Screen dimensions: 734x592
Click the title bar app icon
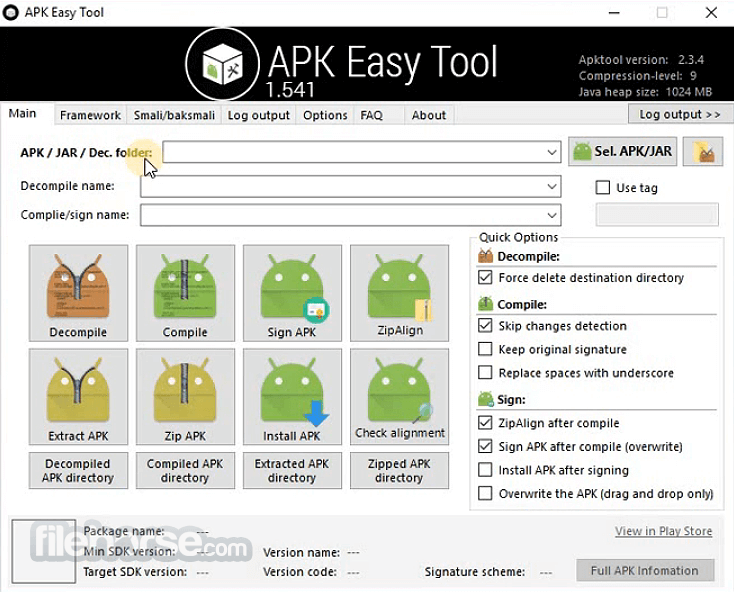10,13
